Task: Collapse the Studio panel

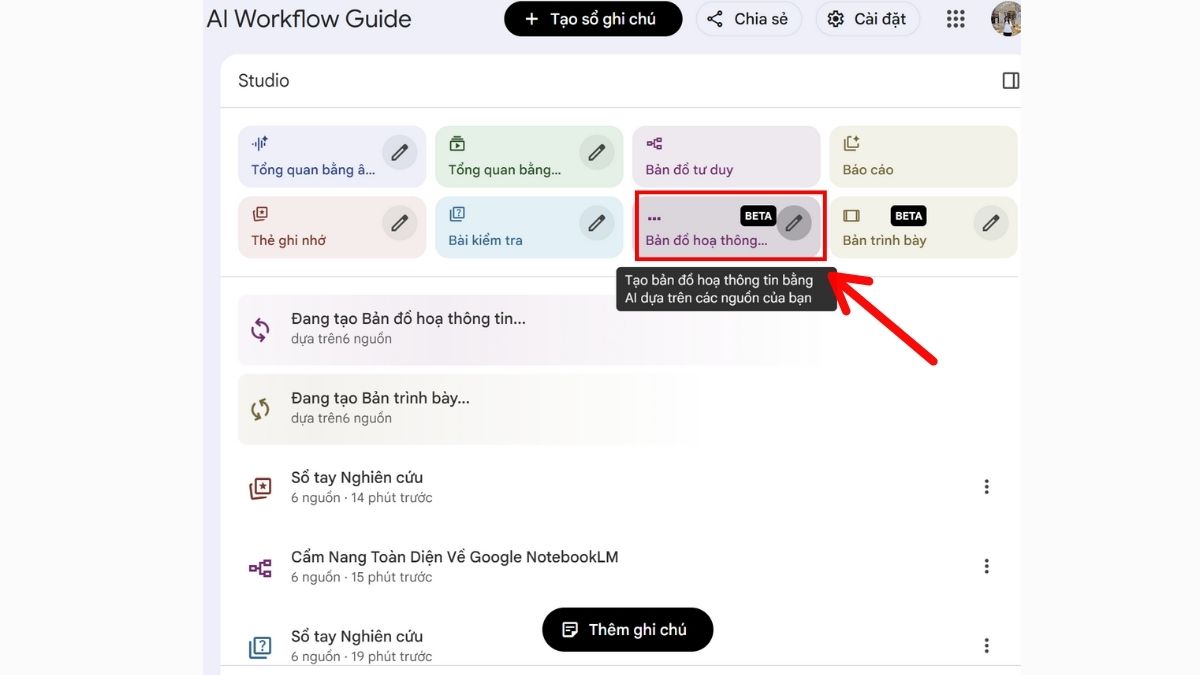Action: click(x=1010, y=80)
